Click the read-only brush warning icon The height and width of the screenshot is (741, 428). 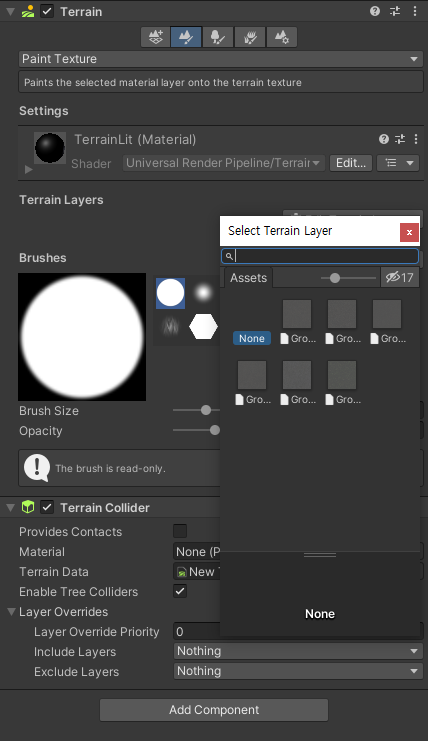point(36,468)
